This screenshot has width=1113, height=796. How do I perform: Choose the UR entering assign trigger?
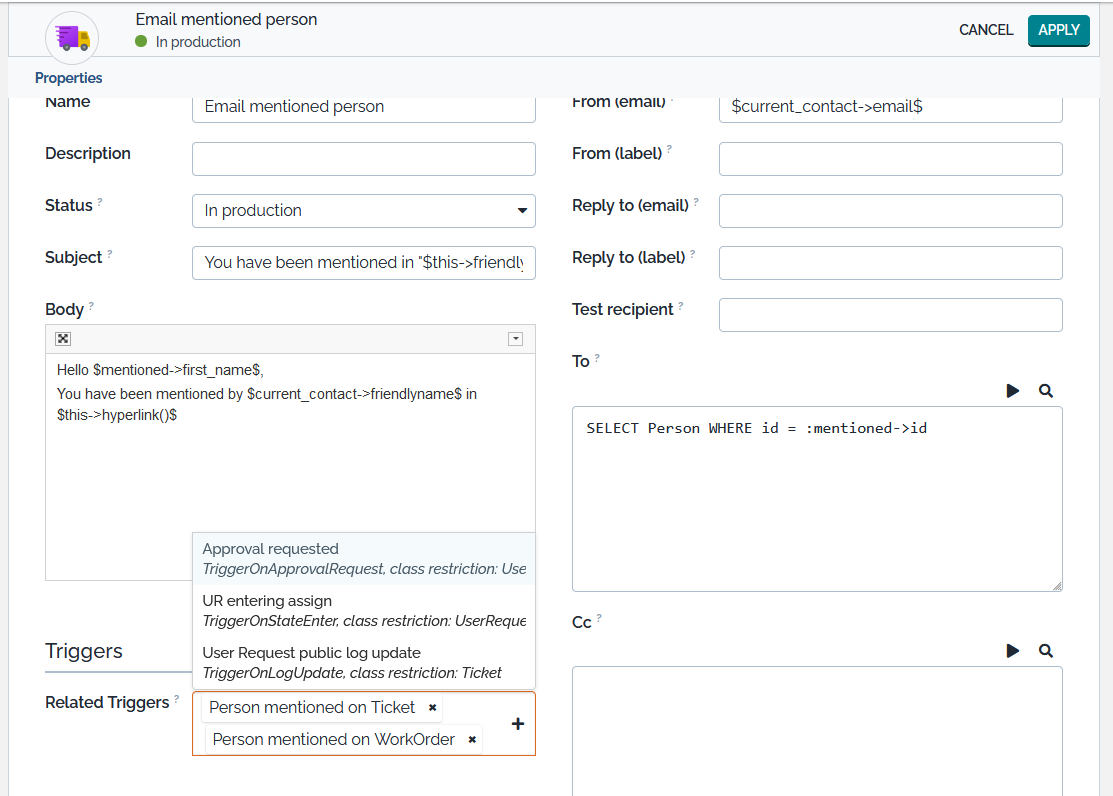click(364, 610)
